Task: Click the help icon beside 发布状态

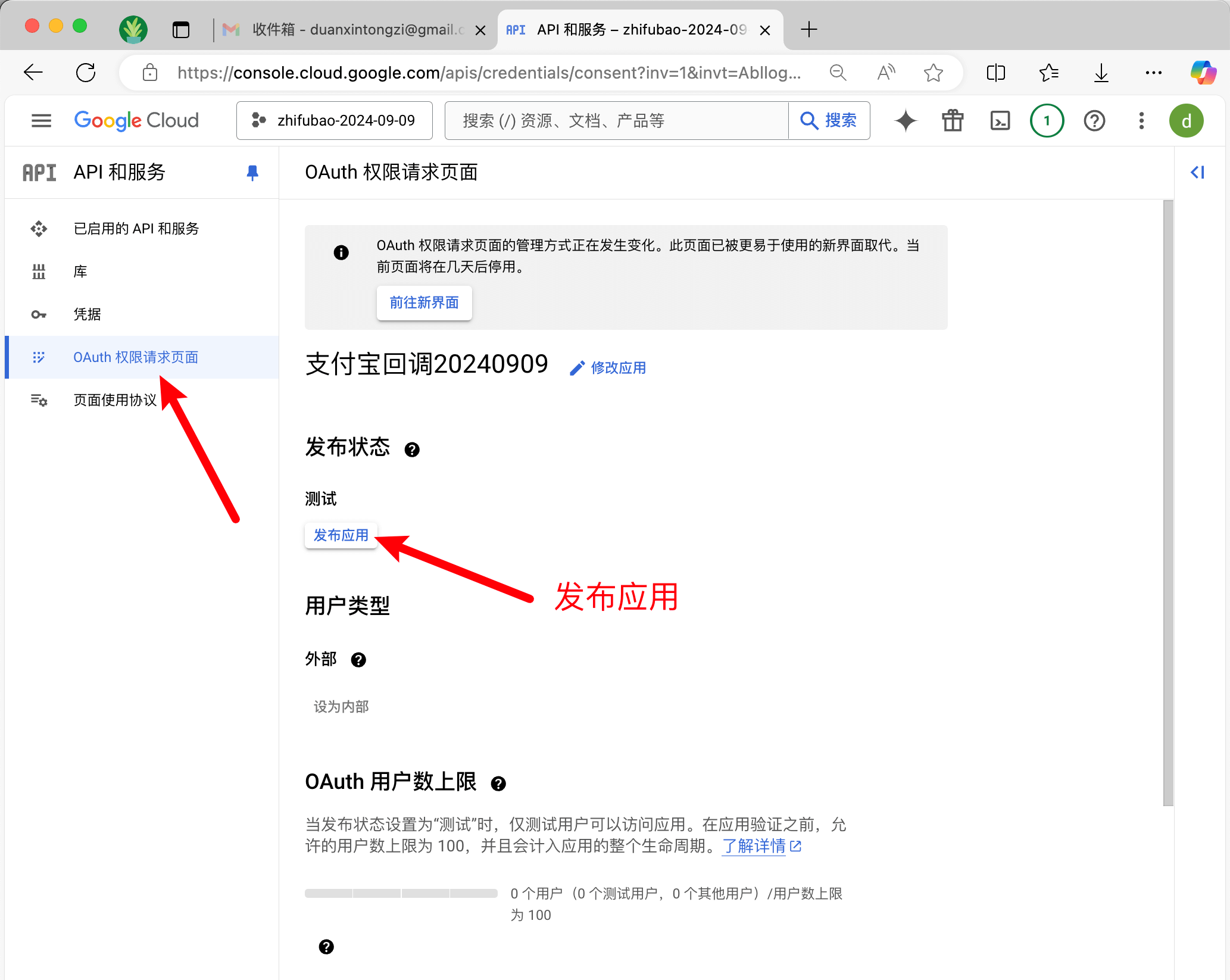Action: [412, 450]
